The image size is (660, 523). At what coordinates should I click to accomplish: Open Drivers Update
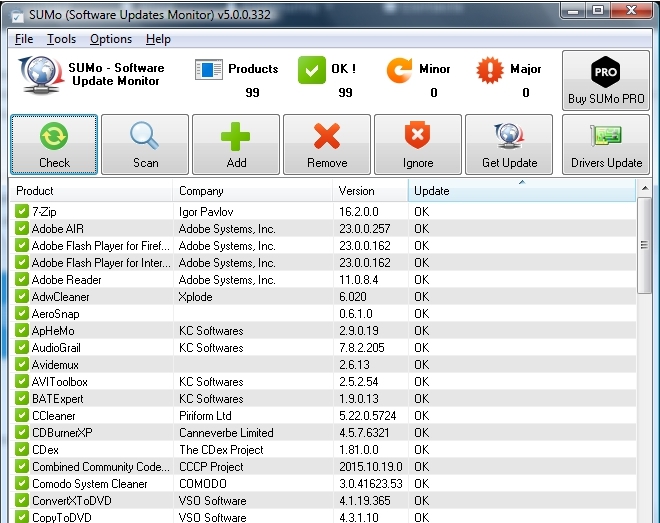coord(606,144)
